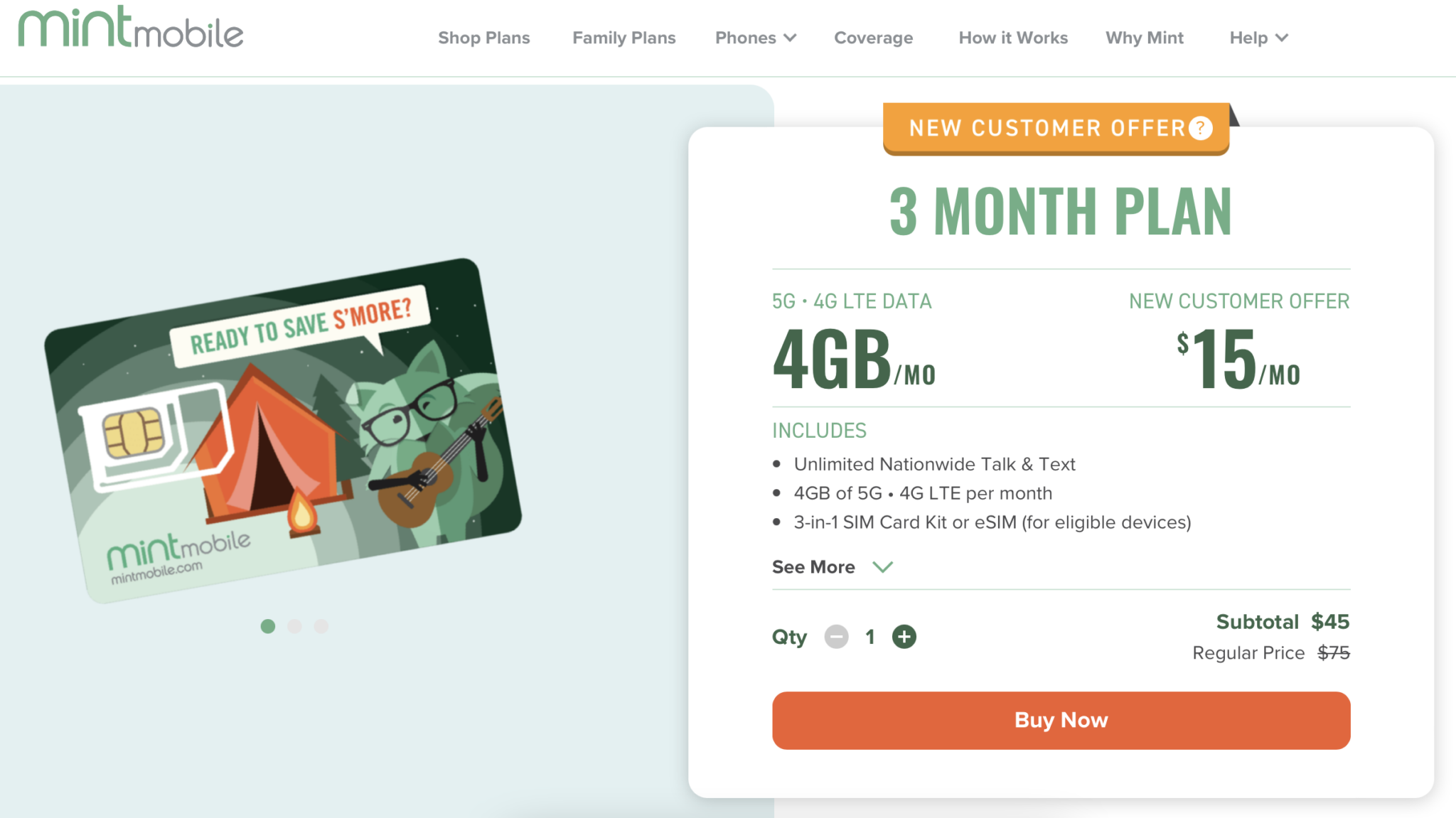The width and height of the screenshot is (1456, 818).
Task: Click the plus icon to increase quantity
Action: (904, 637)
